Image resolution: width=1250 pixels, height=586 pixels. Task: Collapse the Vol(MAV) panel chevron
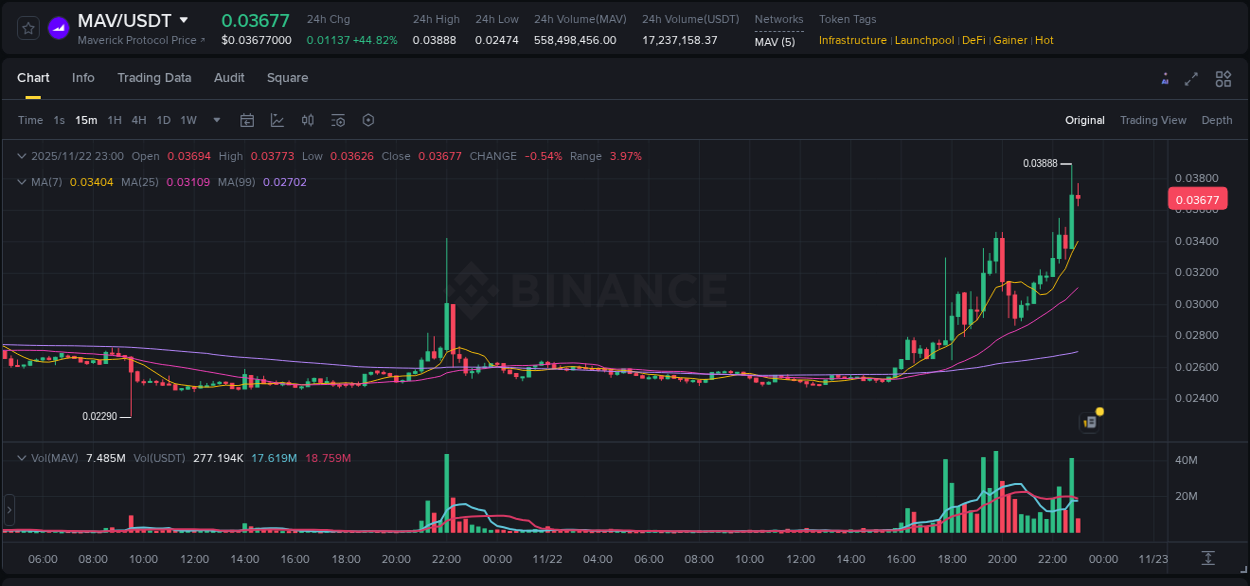coord(21,457)
